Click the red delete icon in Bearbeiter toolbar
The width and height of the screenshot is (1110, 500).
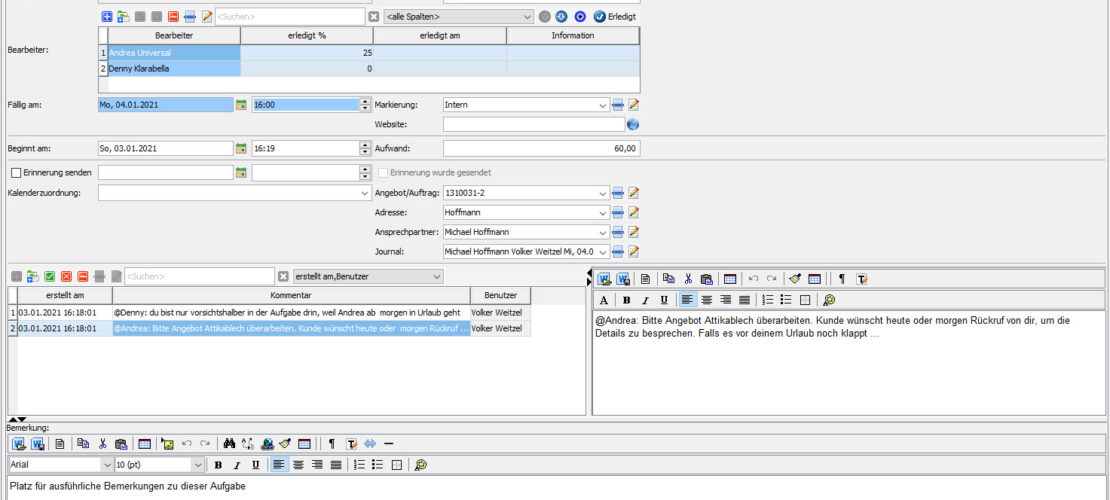pos(173,17)
